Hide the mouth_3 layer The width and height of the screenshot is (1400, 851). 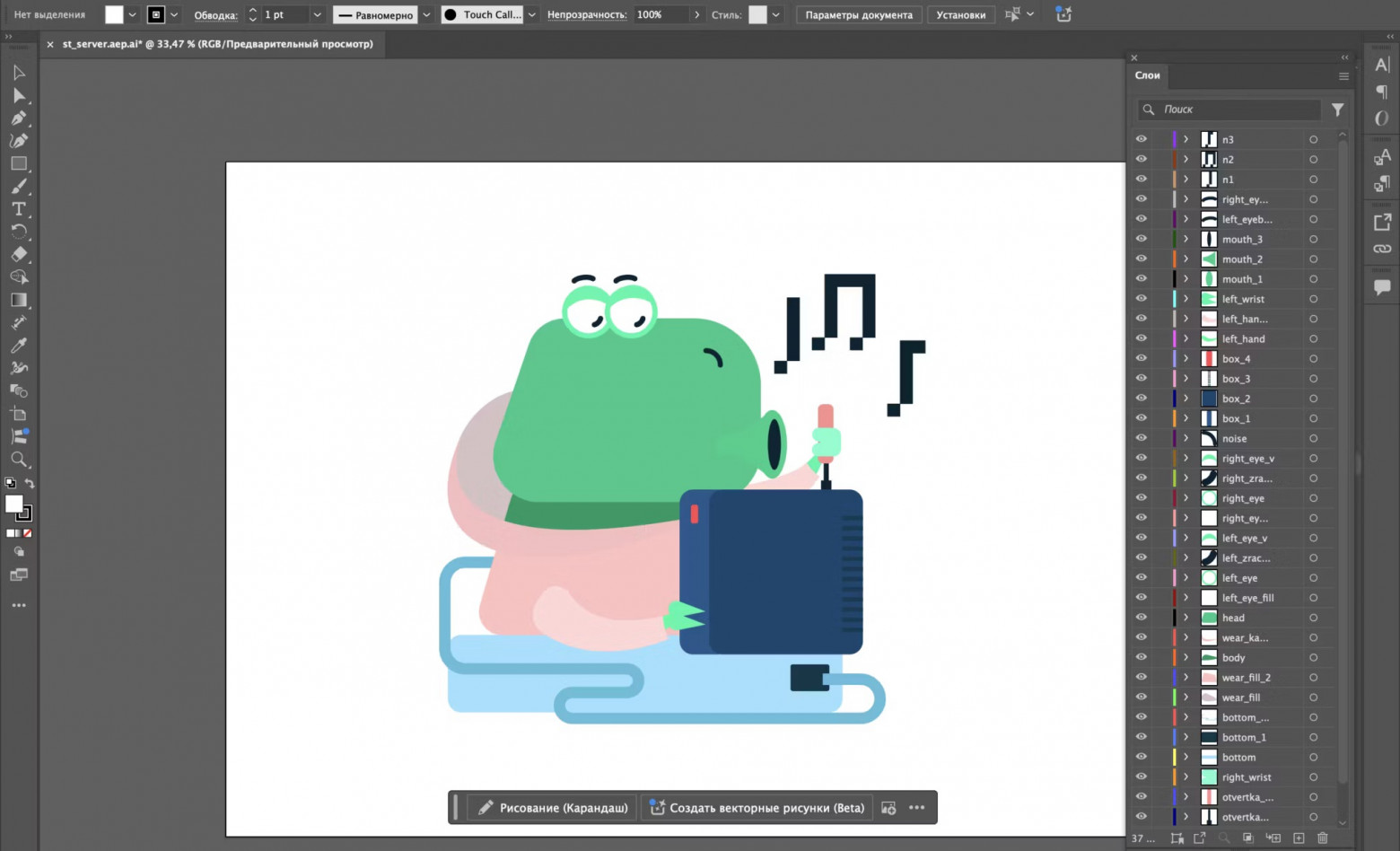tap(1142, 239)
